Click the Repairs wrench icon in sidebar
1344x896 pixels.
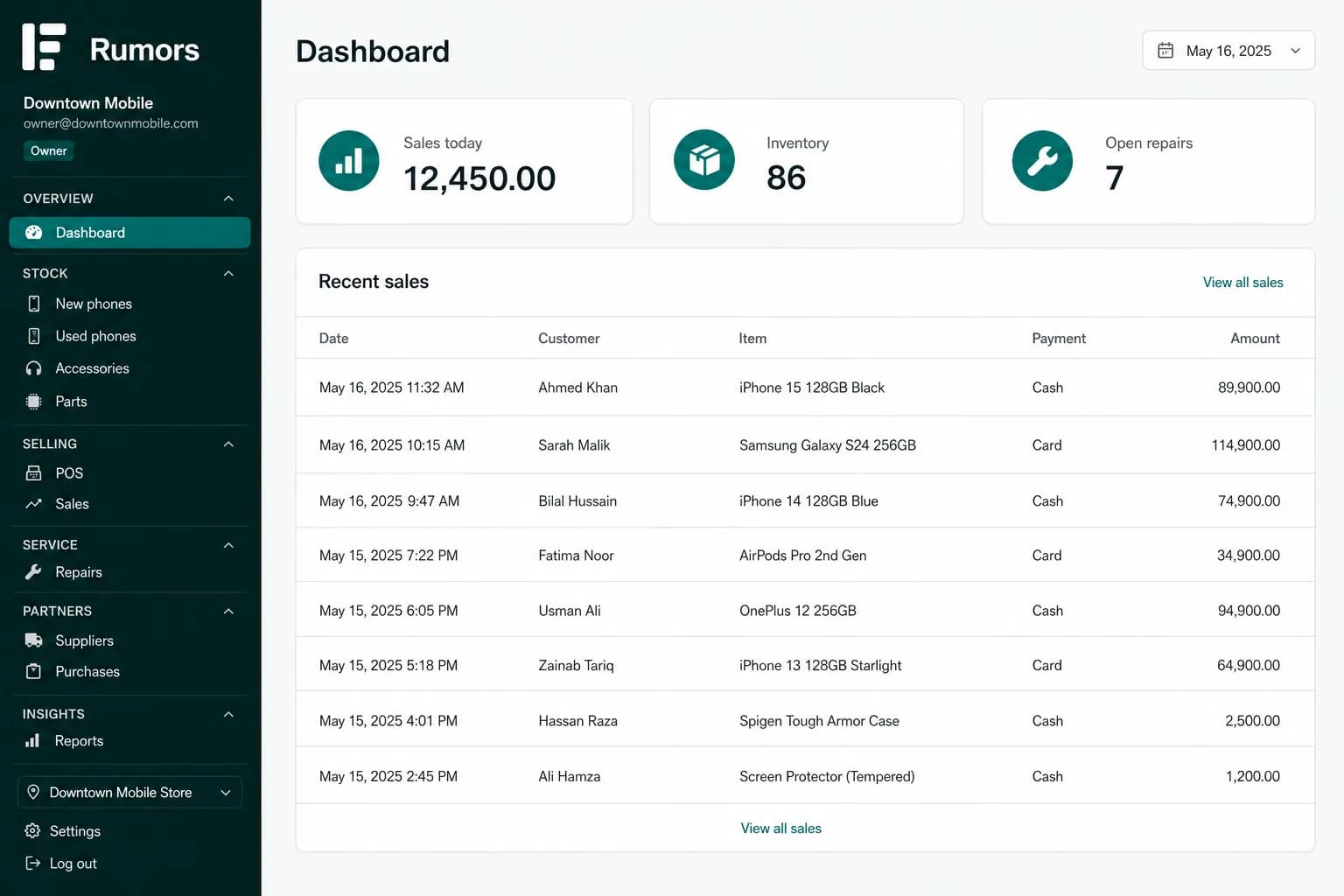coord(34,572)
